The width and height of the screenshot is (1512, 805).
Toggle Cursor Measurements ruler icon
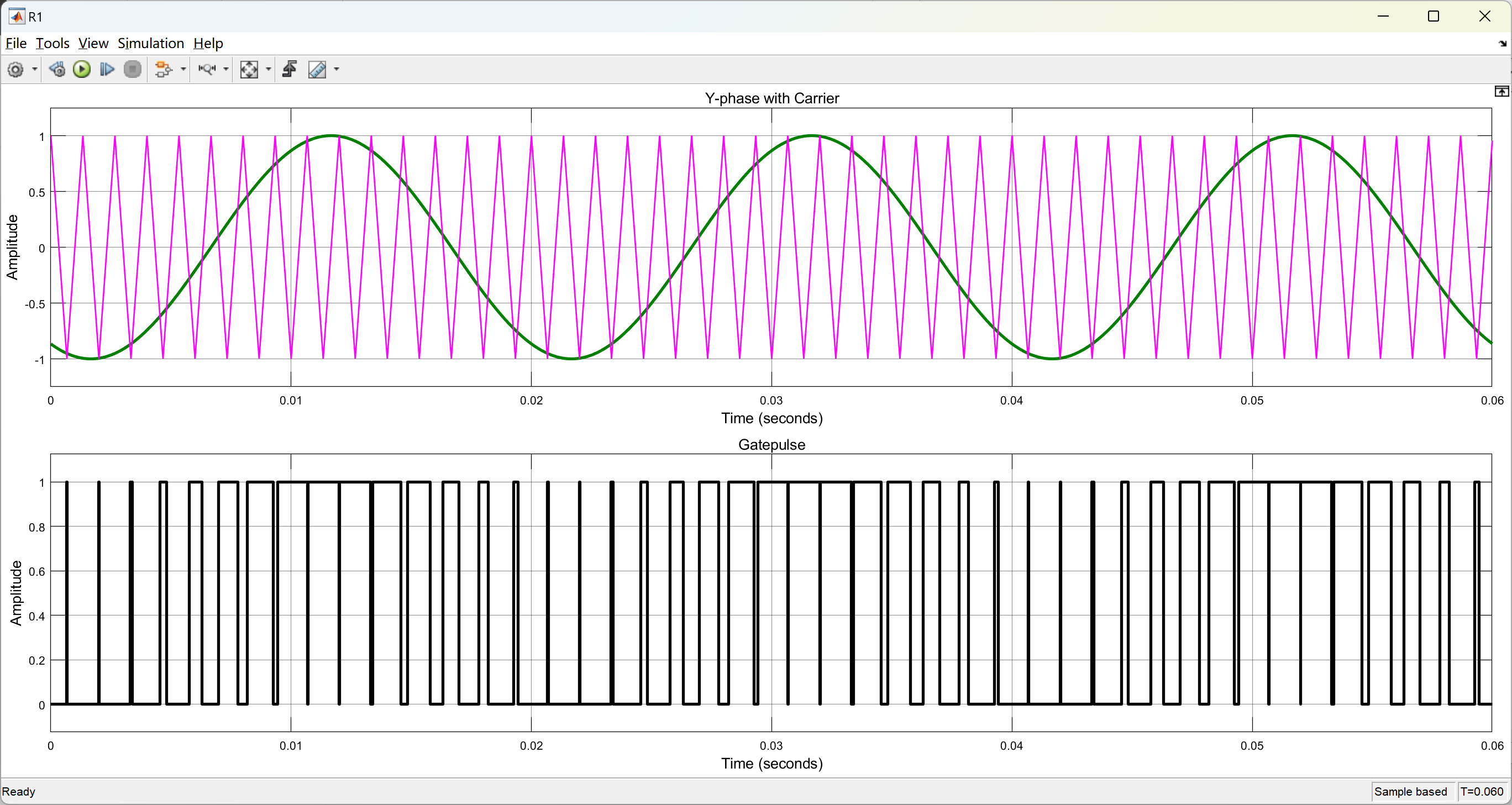coord(317,69)
